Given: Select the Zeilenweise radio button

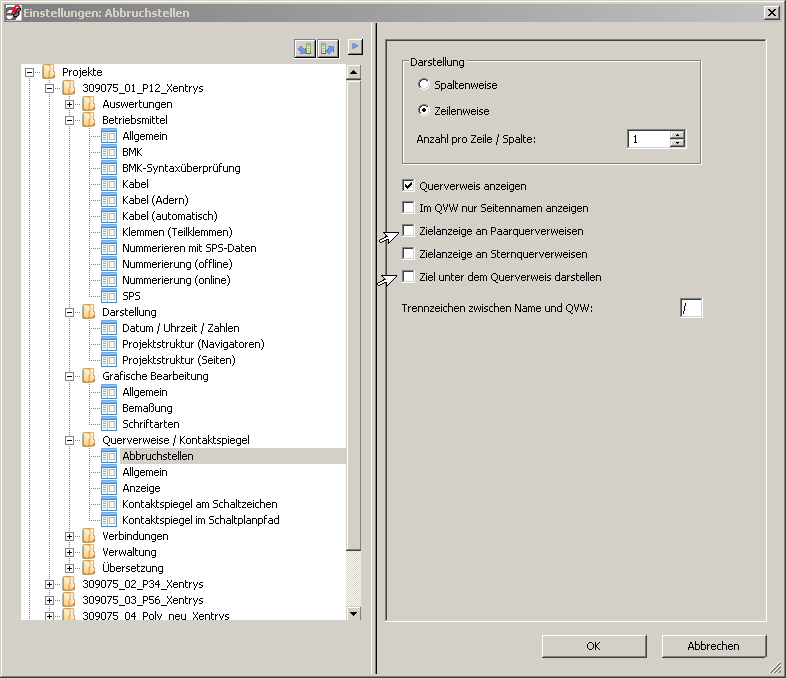Looking at the screenshot, I should [x=424, y=110].
